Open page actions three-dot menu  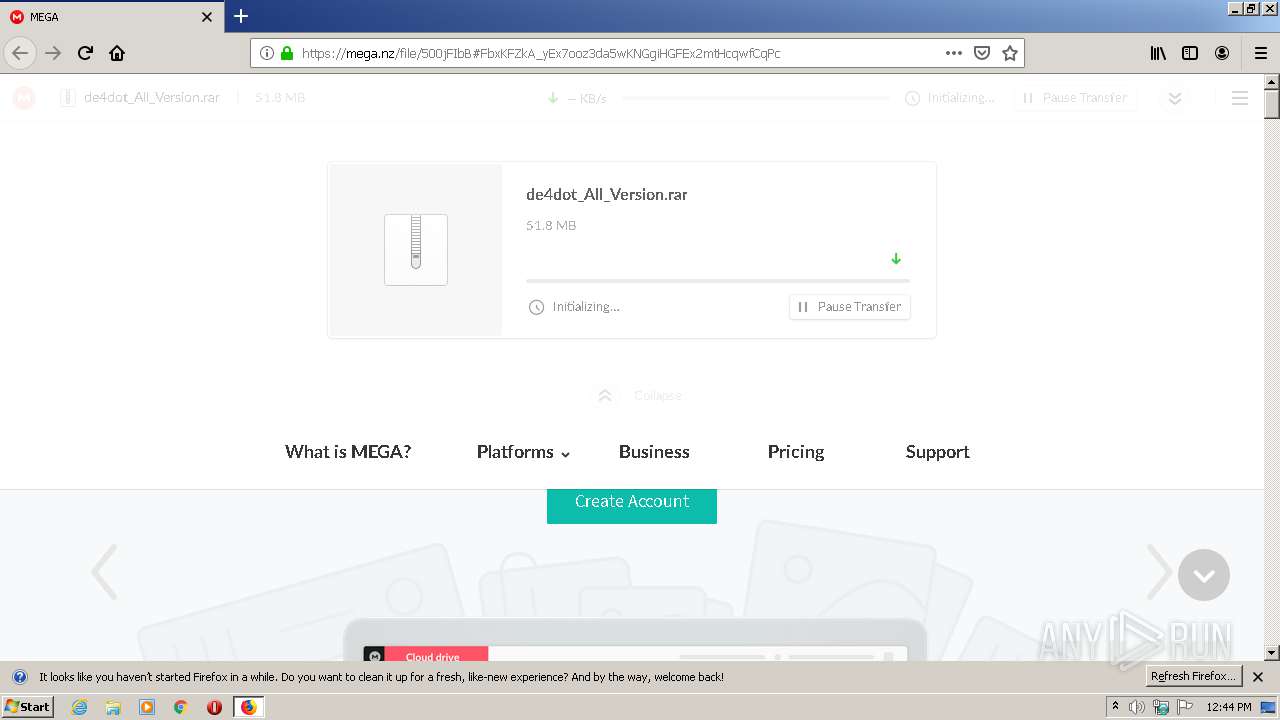coord(954,53)
